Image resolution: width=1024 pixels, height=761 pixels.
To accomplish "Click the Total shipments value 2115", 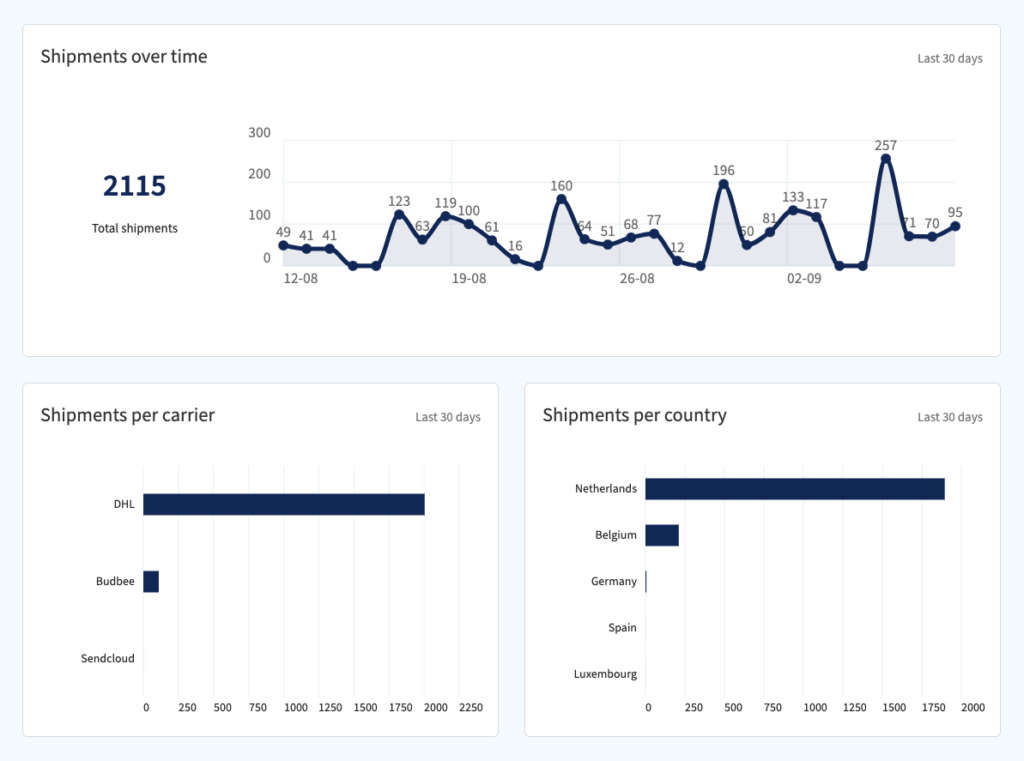I will tap(134, 186).
